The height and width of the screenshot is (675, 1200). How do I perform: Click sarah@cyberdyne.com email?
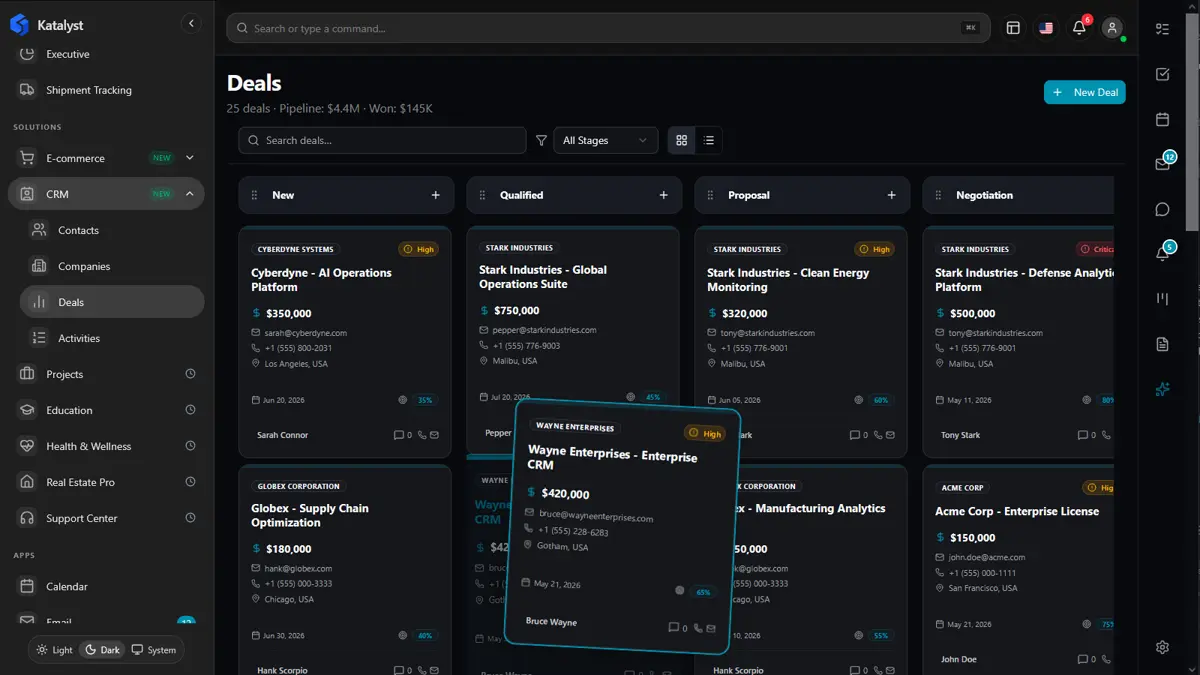(306, 333)
